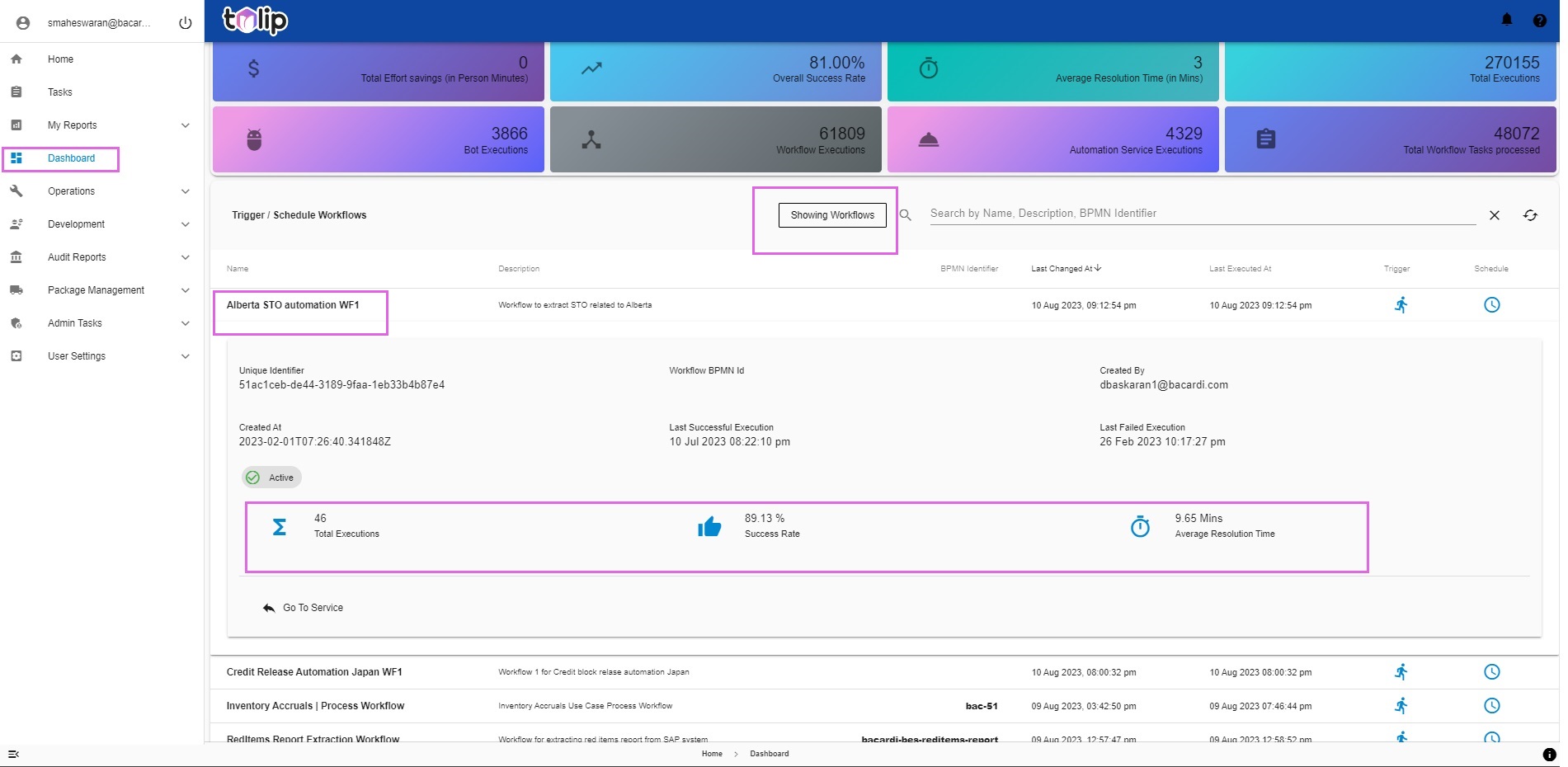Clear the search with the X icon
The image size is (1568, 767).
[x=1495, y=215]
